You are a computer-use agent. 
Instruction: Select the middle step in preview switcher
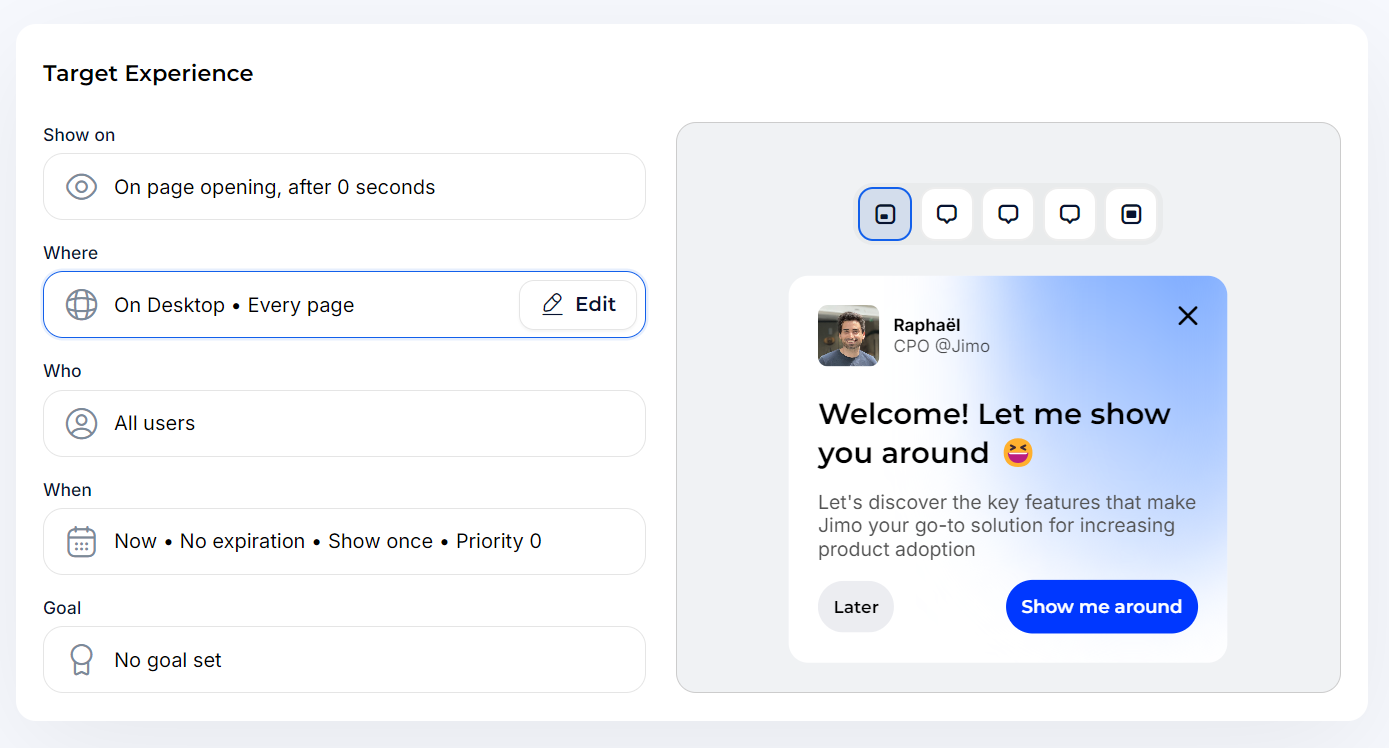pyautogui.click(x=1008, y=214)
